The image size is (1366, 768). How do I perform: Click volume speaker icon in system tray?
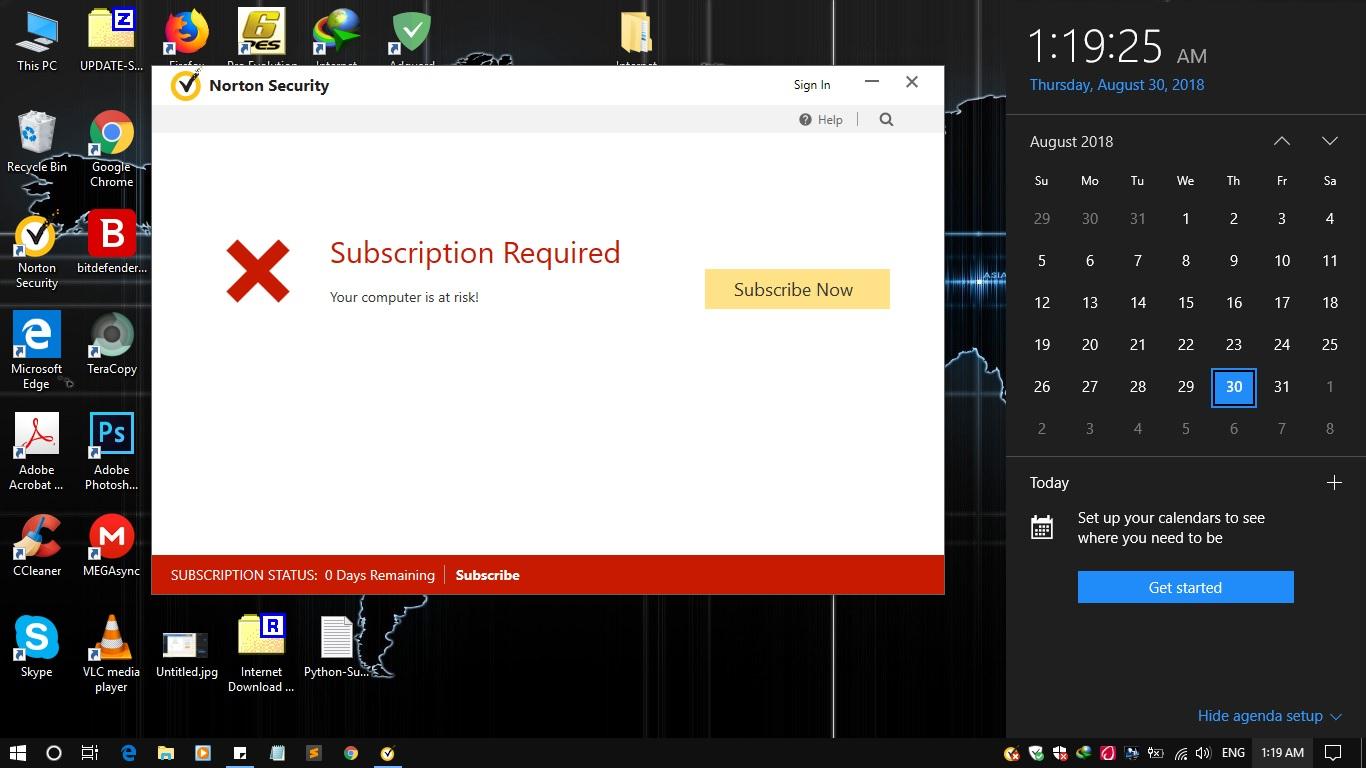pos(1203,753)
